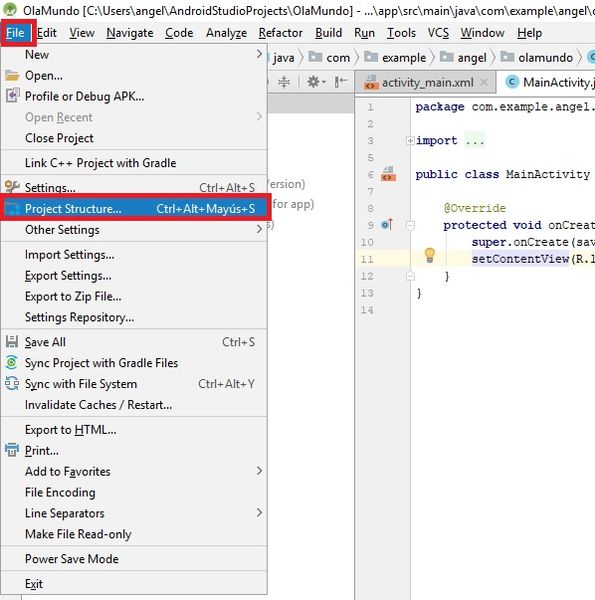The width and height of the screenshot is (595, 600).
Task: Click the scroll from source crosshair icon
Action: 284,82
